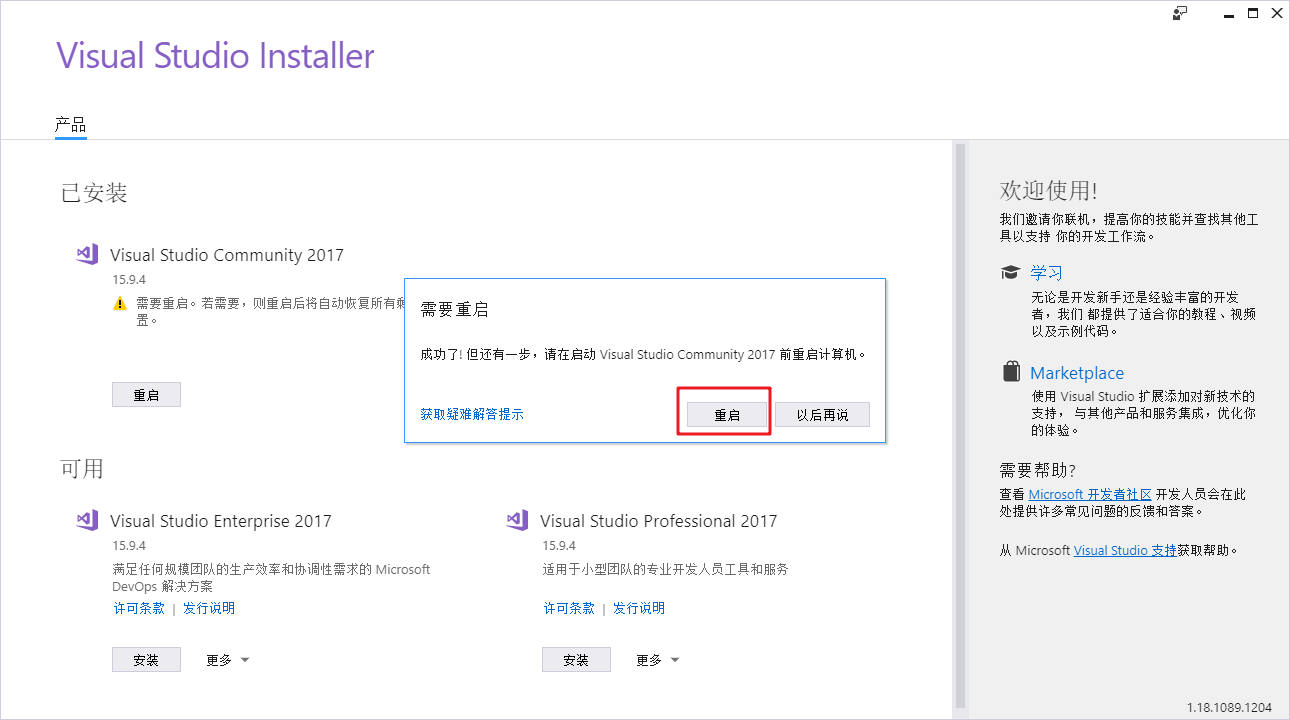Click the 可用 section heading
Image resolution: width=1290 pixels, height=720 pixels.
(x=82, y=468)
